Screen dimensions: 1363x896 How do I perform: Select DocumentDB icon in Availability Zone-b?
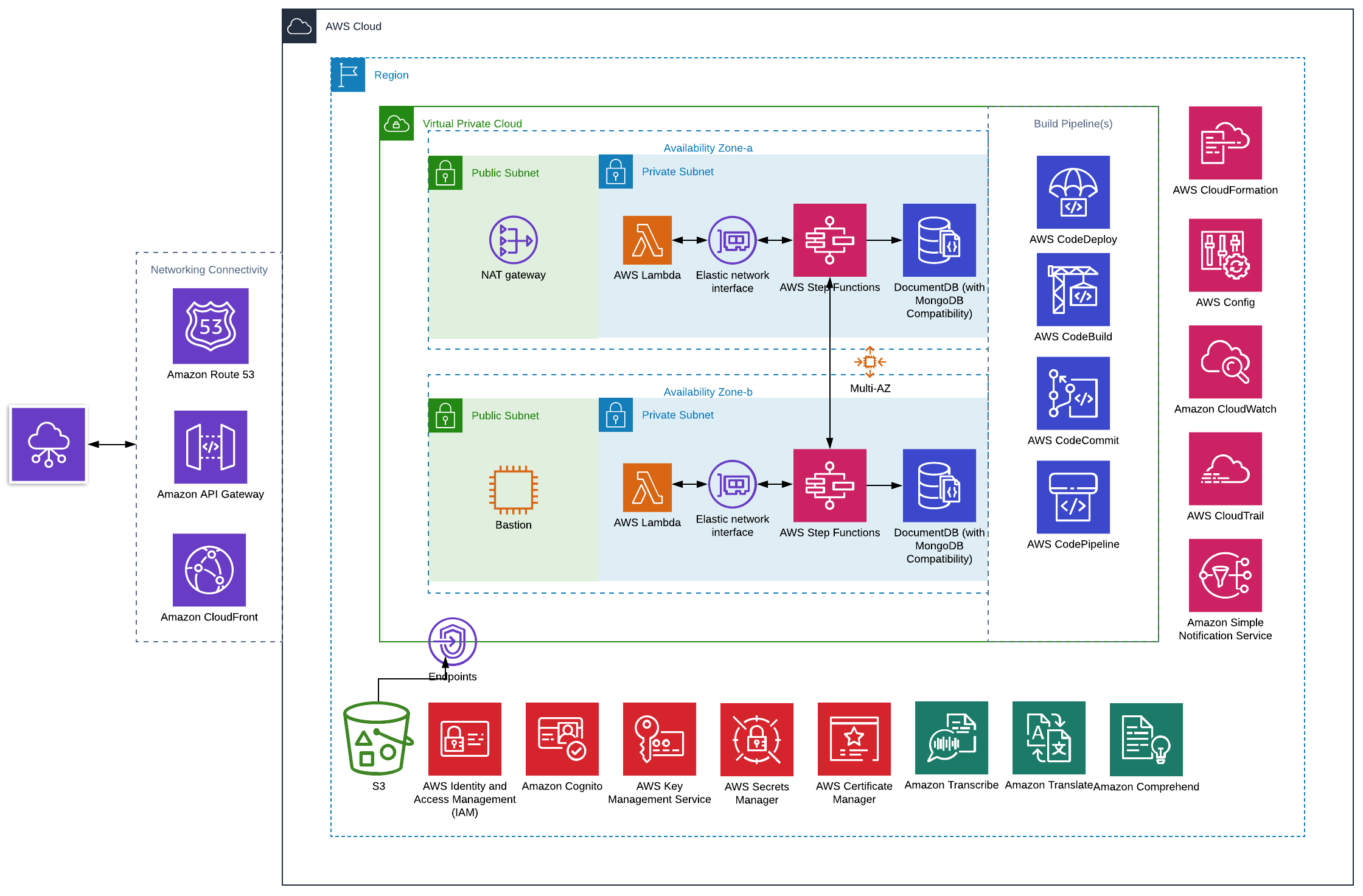(x=939, y=485)
